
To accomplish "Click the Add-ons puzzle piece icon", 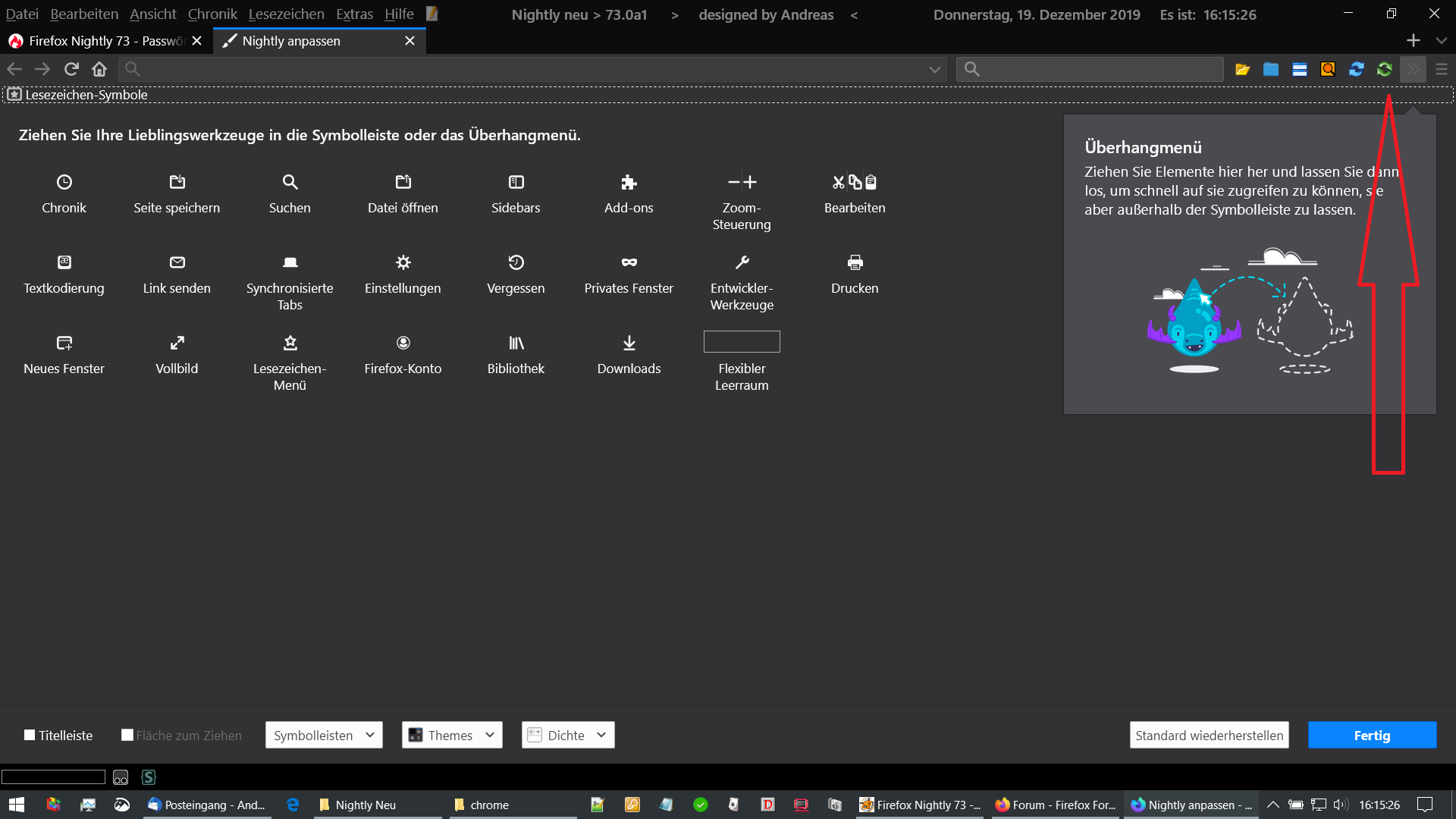I will pyautogui.click(x=629, y=182).
